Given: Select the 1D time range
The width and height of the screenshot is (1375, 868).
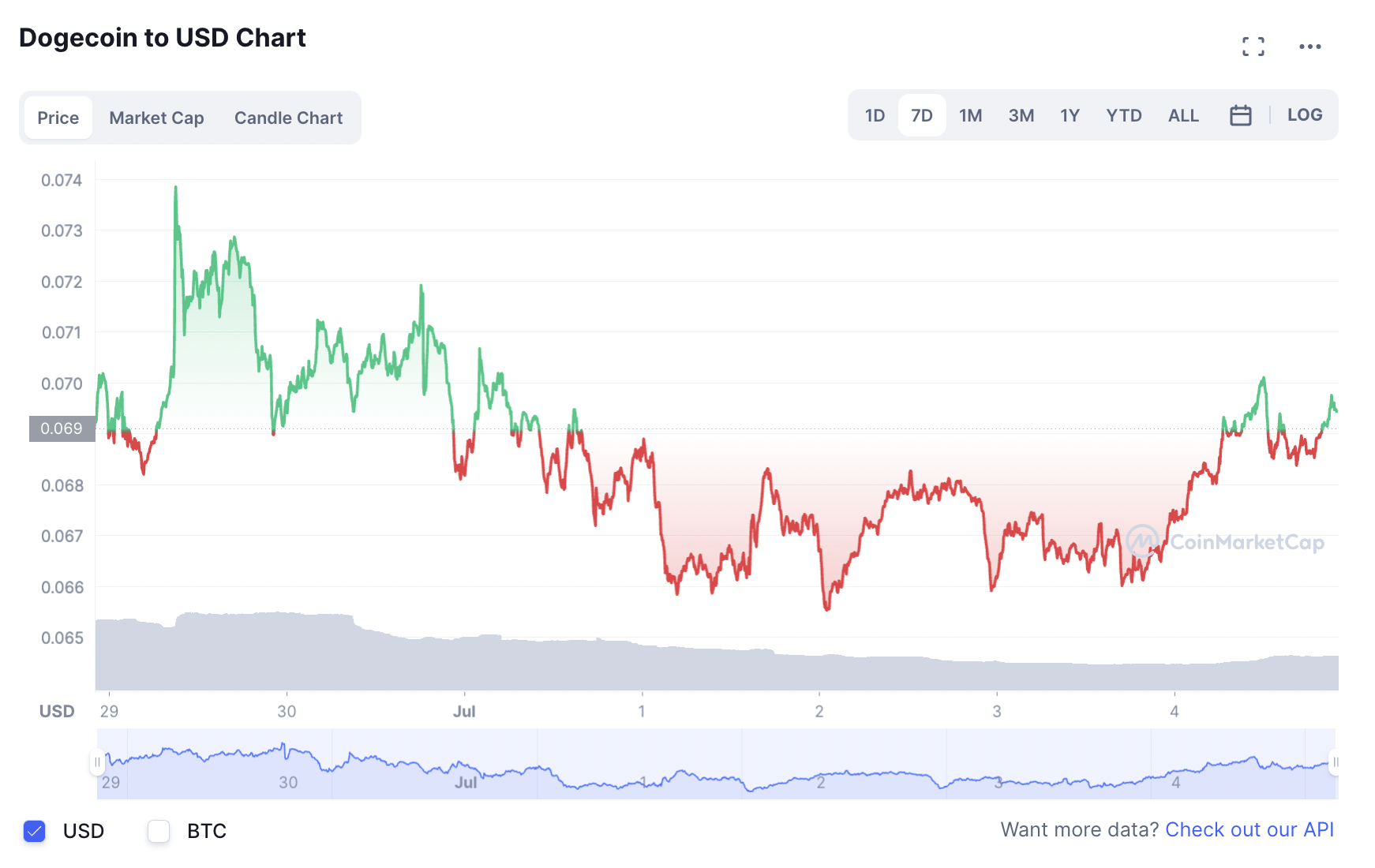Looking at the screenshot, I should tap(875, 116).
